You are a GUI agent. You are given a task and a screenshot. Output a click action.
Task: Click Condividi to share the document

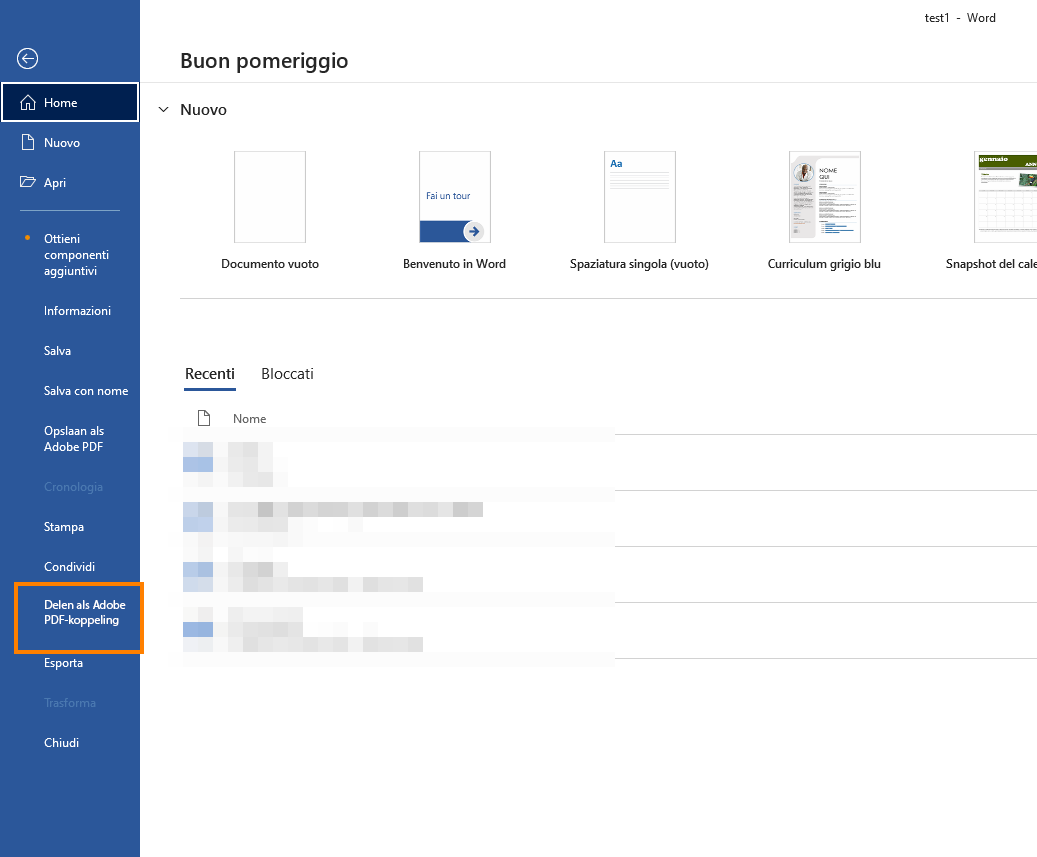pos(70,566)
